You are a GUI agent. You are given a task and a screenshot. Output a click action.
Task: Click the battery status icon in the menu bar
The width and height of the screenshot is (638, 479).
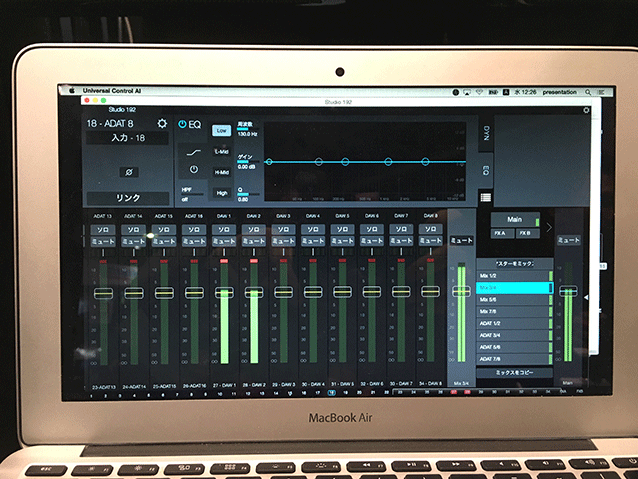[493, 92]
